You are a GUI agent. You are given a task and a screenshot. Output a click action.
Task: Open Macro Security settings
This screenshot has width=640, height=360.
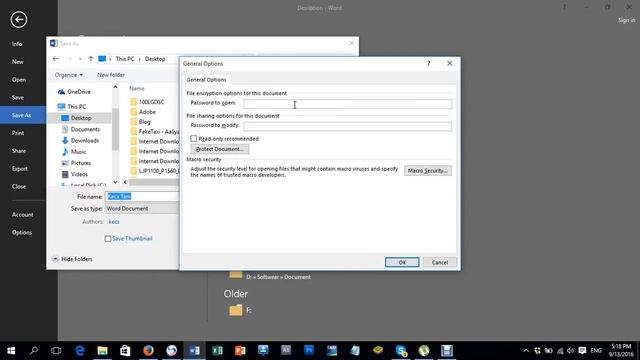click(x=428, y=171)
